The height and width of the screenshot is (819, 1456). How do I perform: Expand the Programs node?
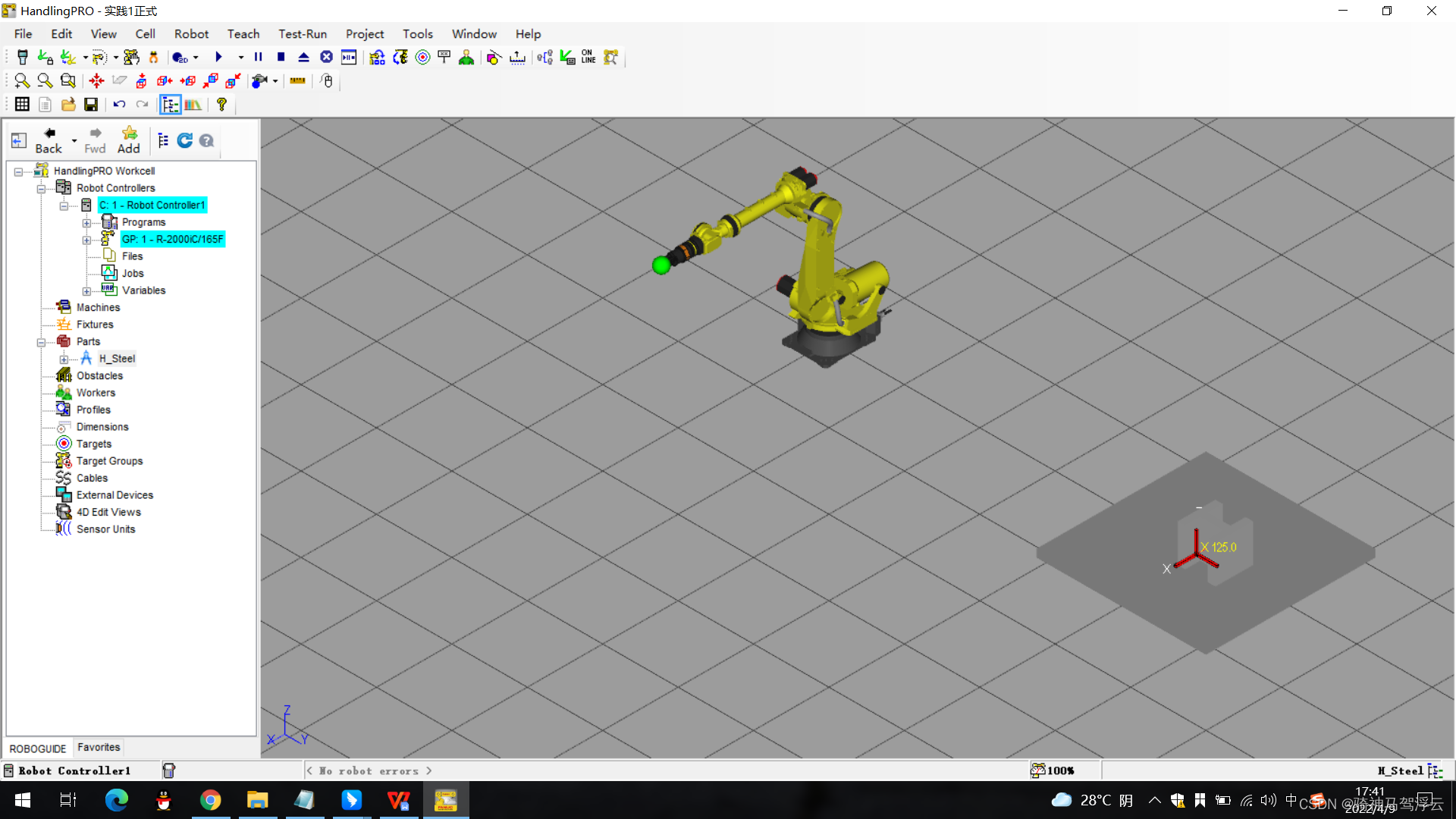[86, 223]
